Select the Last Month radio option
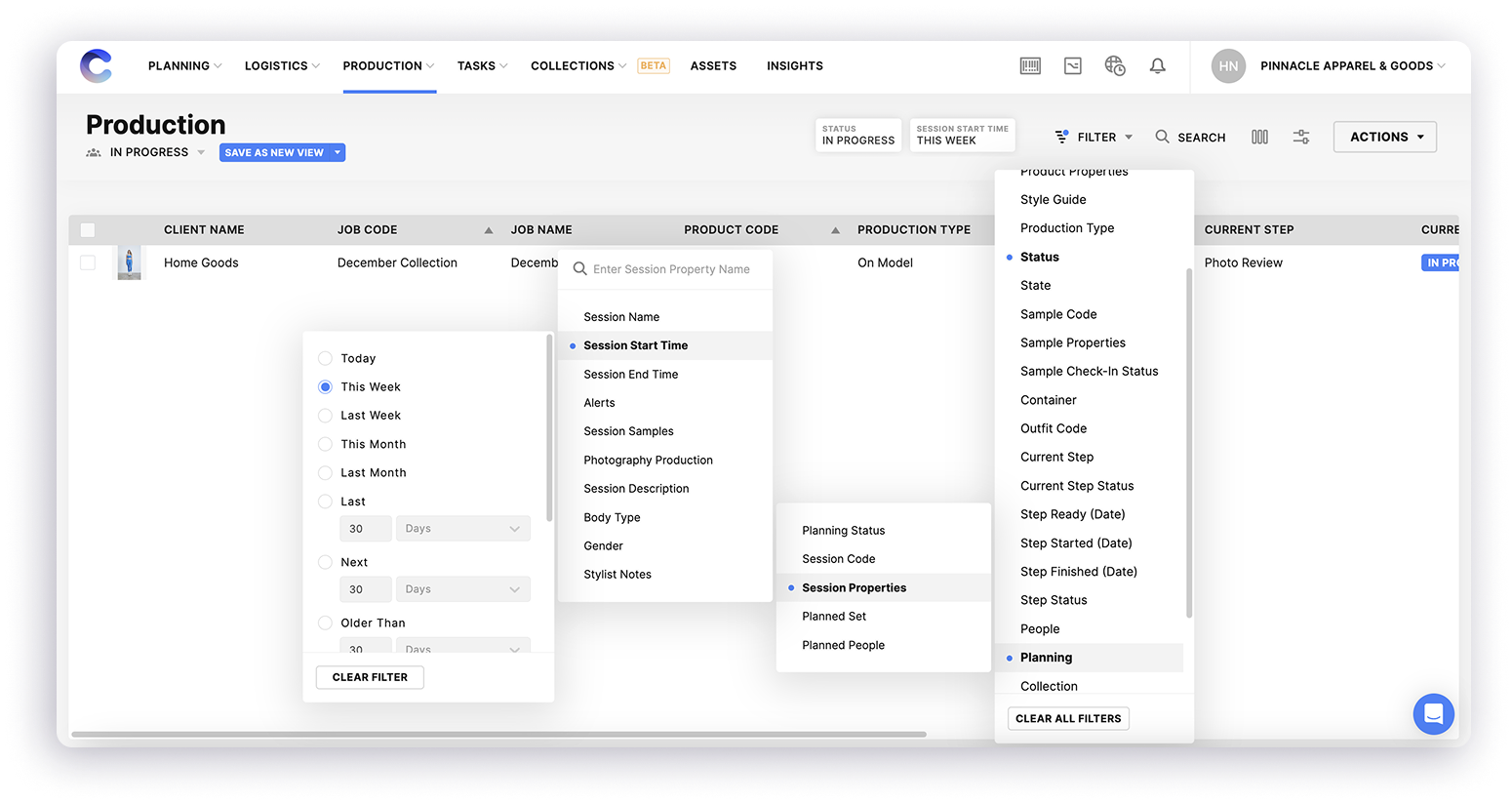The width and height of the screenshot is (1512, 804). click(325, 472)
